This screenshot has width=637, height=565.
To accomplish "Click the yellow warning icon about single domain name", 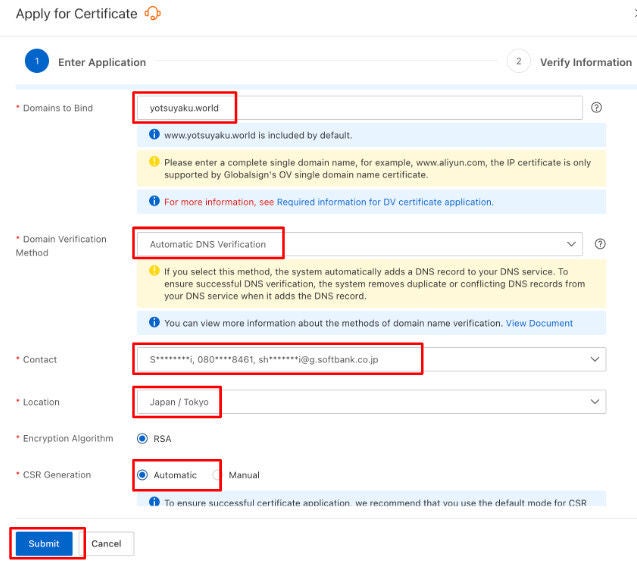I will coord(154,161).
